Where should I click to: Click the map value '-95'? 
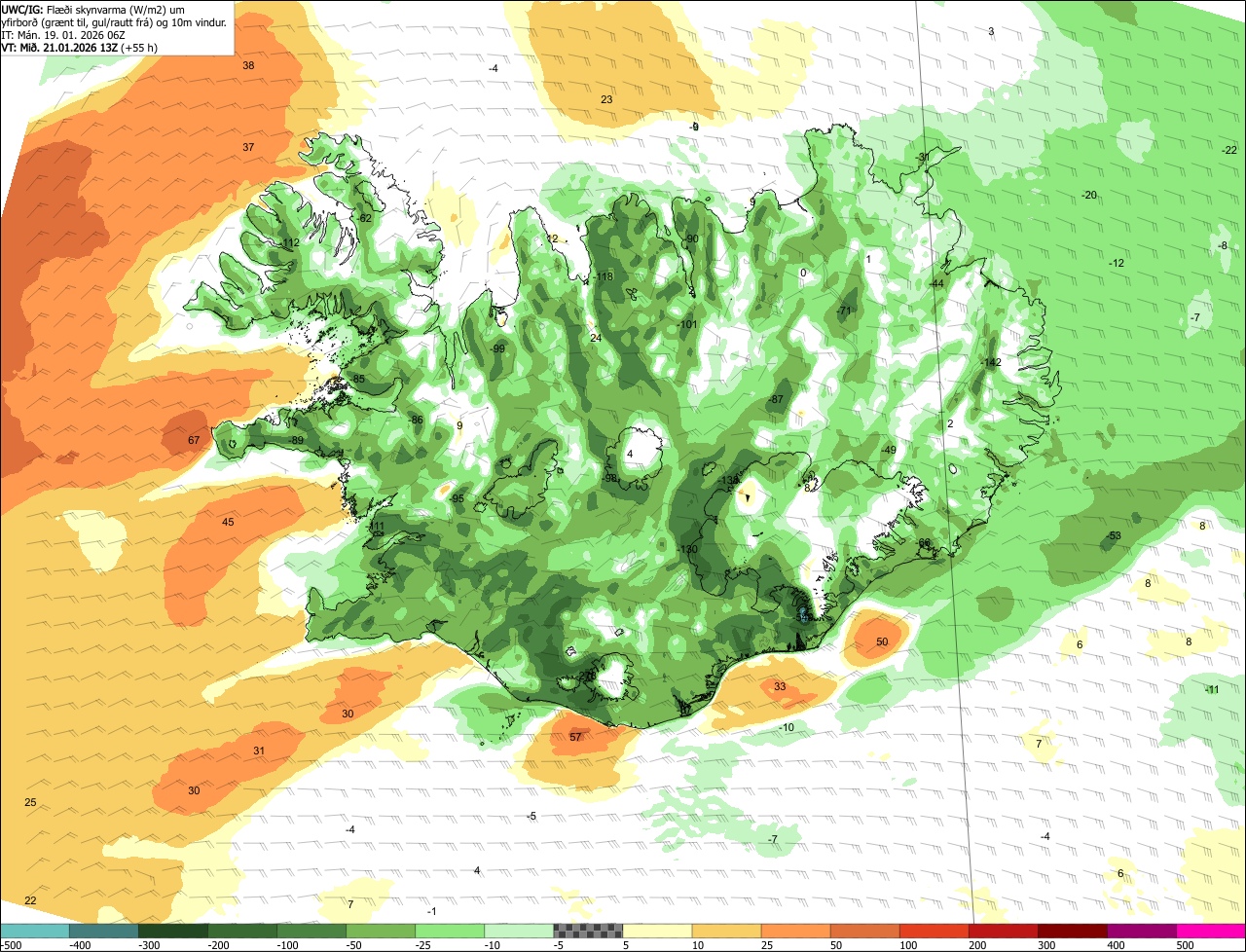(457, 498)
